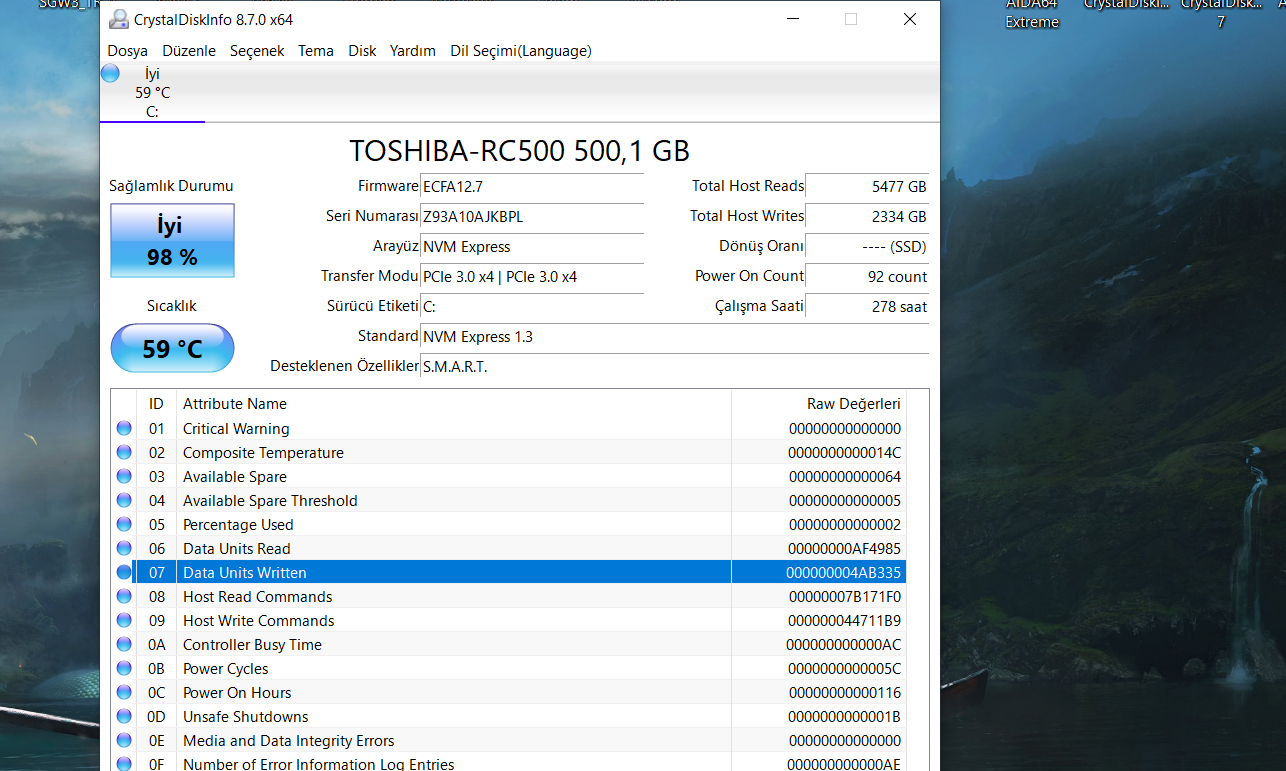The height and width of the screenshot is (771, 1286).
Task: Click the İyi 98 % health status button
Action: (x=172, y=241)
